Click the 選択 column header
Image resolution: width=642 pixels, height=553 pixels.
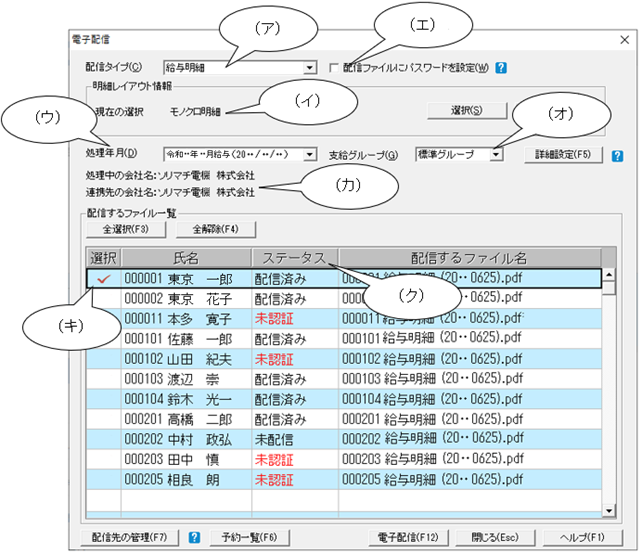104,258
